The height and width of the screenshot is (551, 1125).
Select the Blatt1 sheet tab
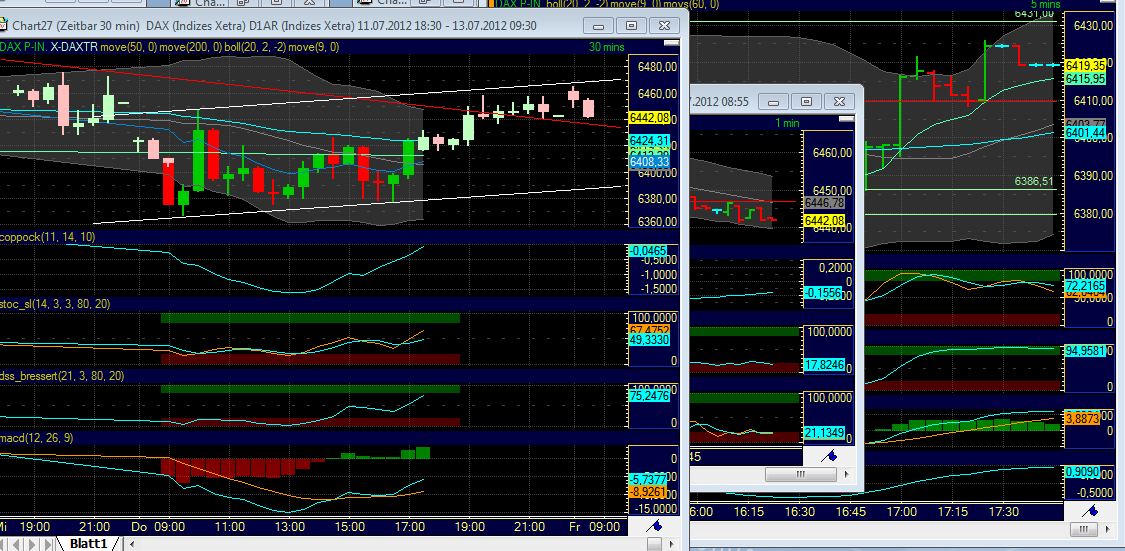coord(88,544)
